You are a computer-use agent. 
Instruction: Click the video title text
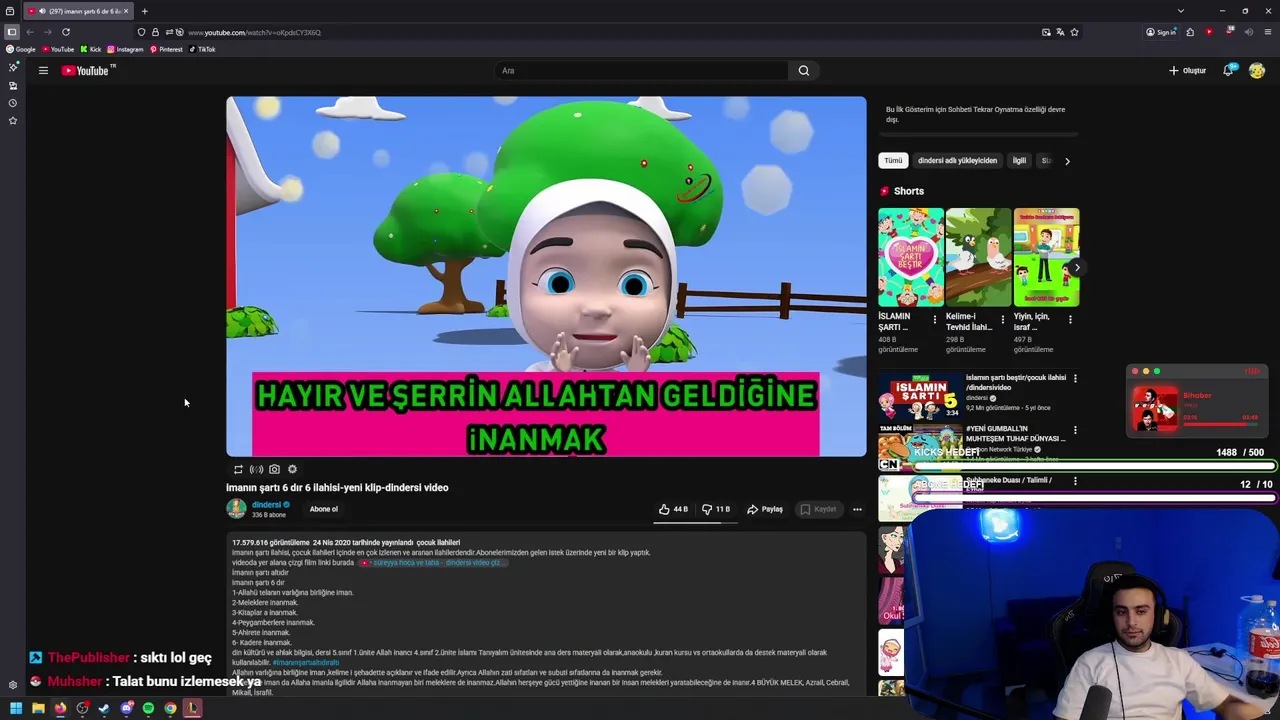tap(337, 488)
